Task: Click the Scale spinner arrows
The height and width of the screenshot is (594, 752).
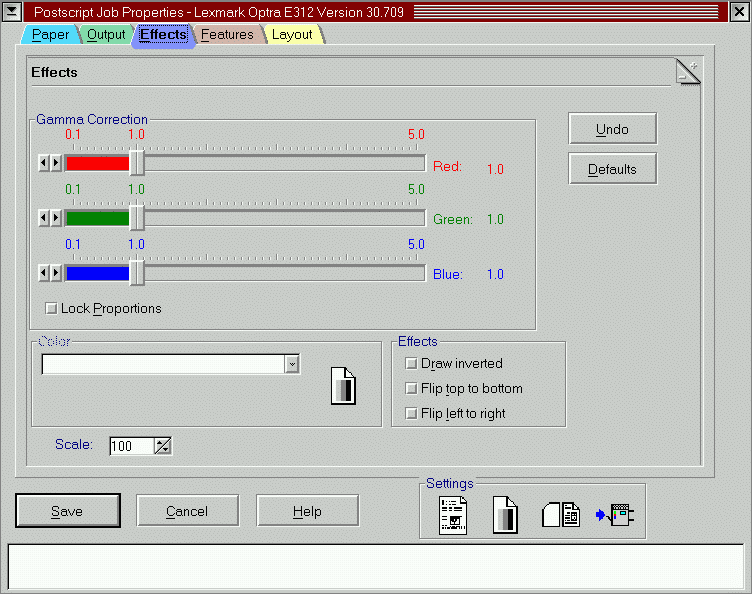Action: coord(163,446)
